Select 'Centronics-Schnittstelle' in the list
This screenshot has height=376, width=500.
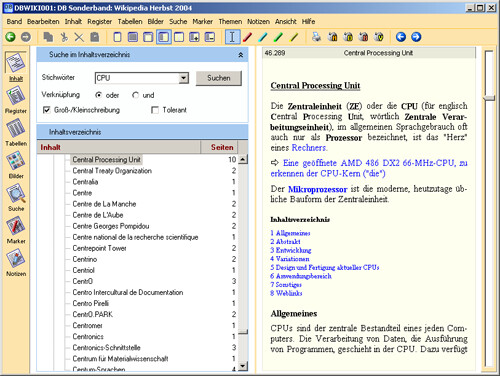[106, 348]
